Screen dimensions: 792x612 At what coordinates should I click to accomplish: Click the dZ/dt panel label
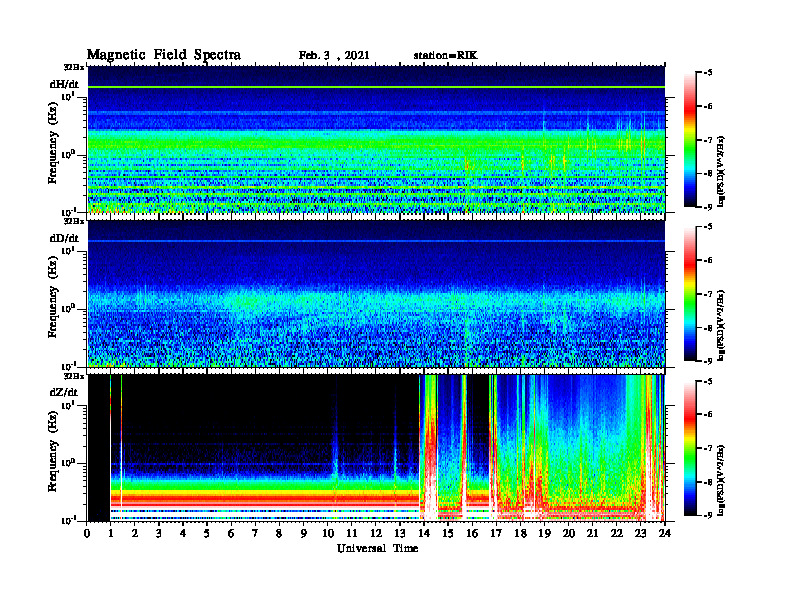coord(64,392)
